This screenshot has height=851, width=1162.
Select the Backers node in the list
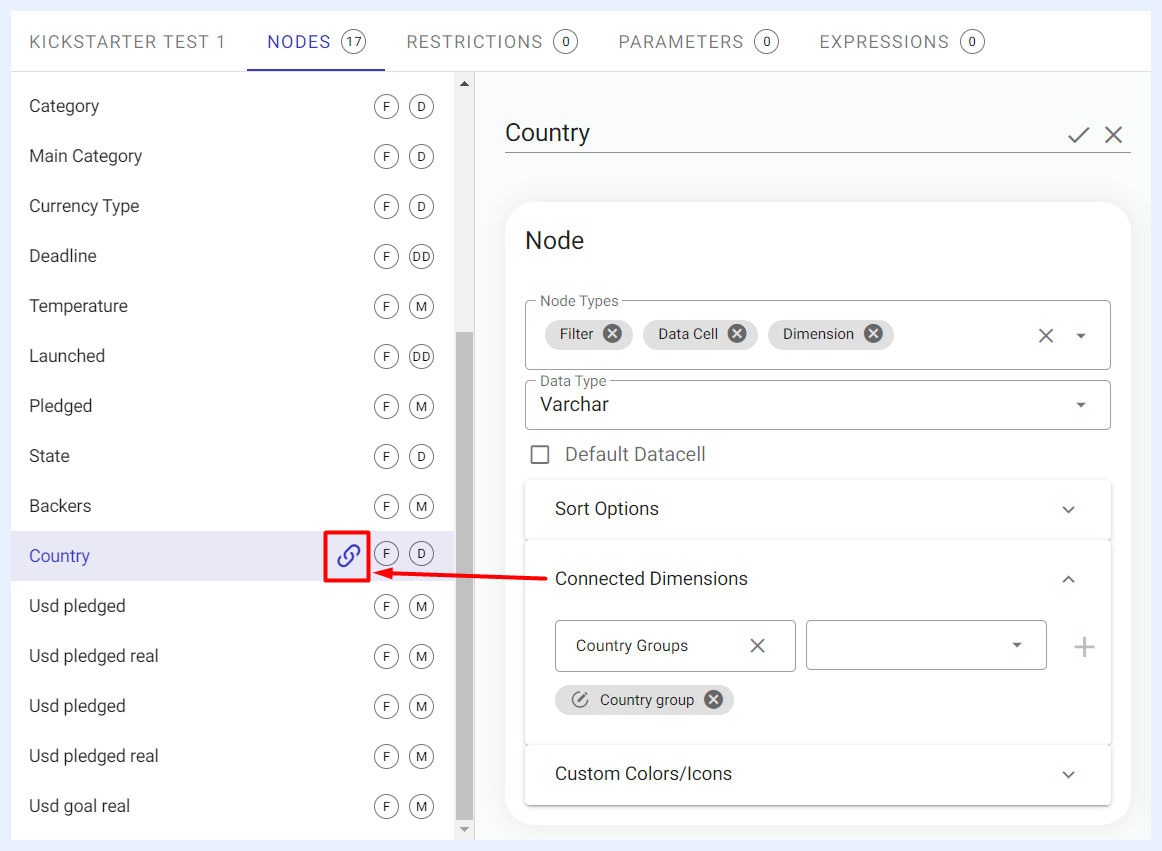233,506
